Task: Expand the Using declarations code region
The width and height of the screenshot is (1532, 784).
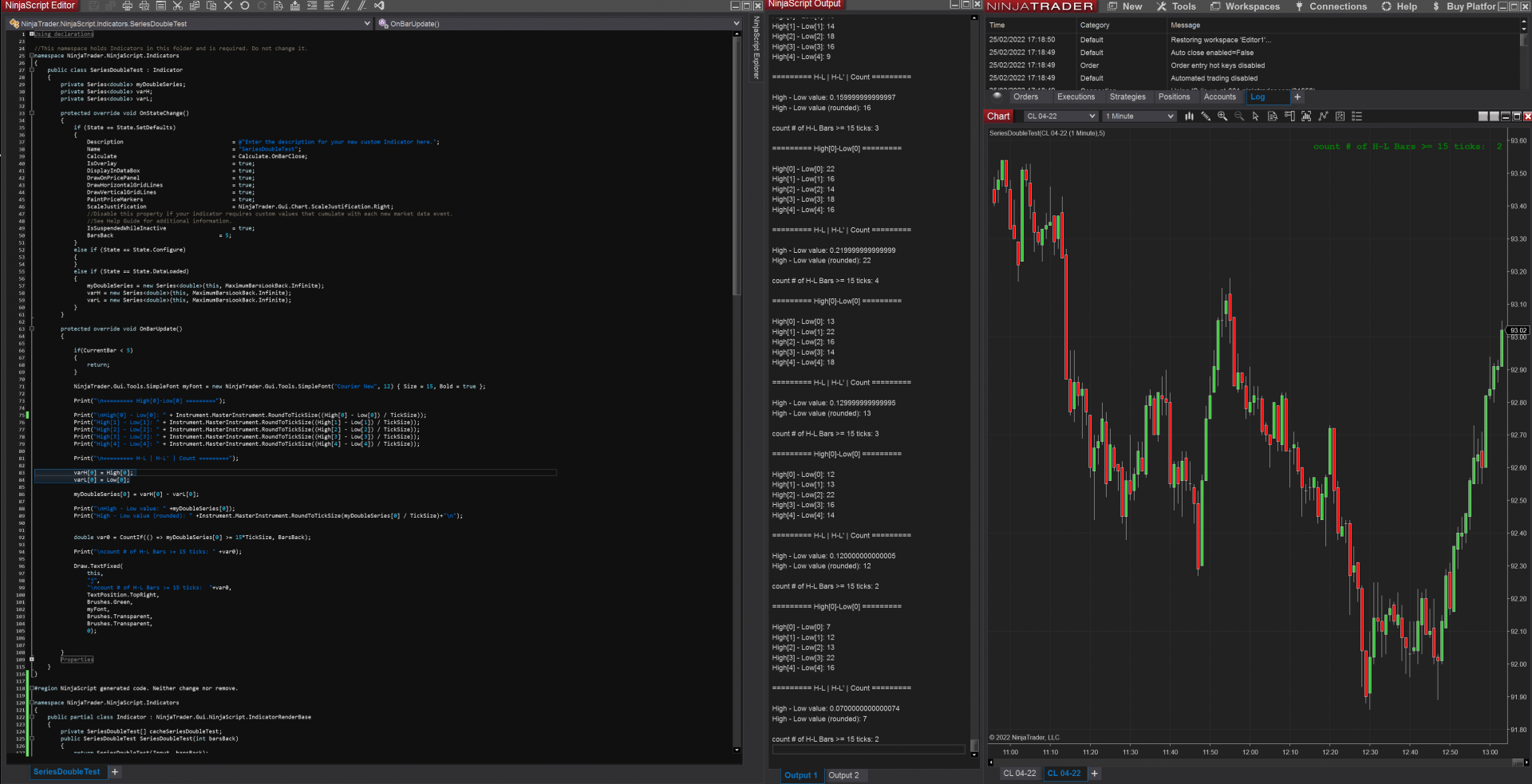Action: coord(32,34)
